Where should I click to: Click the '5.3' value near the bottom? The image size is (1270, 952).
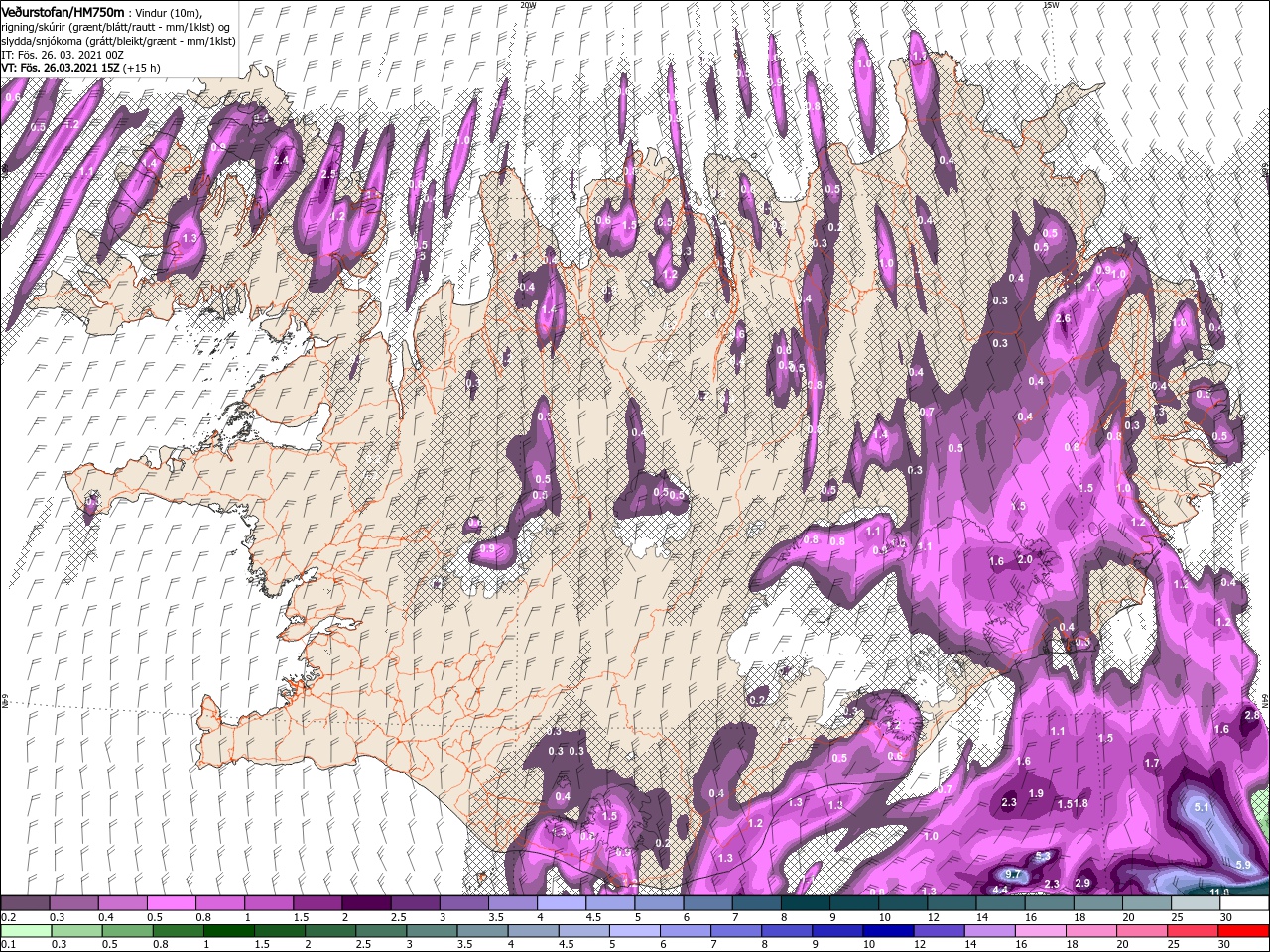1043,855
